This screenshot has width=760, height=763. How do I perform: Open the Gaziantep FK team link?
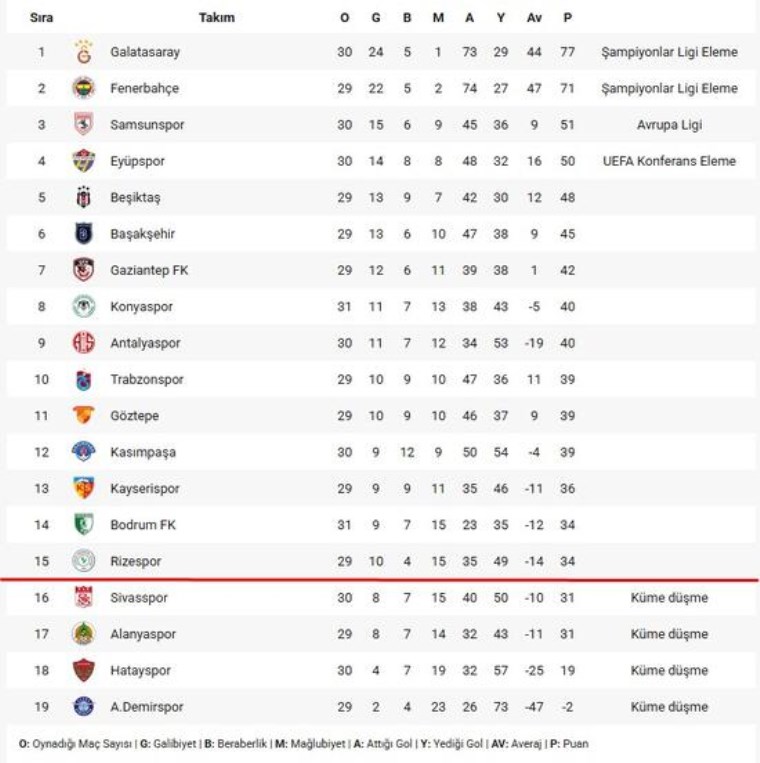149,270
